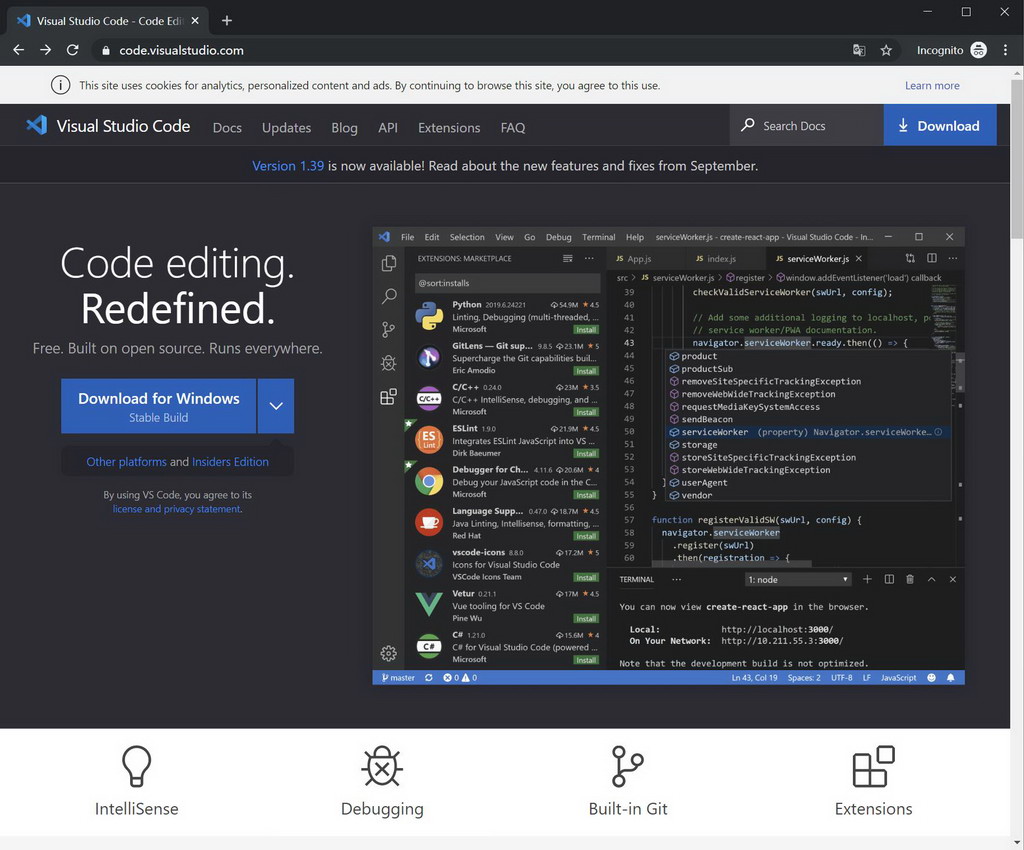This screenshot has width=1024, height=850.
Task: Click the Source Control icon in activity bar
Action: (x=389, y=330)
